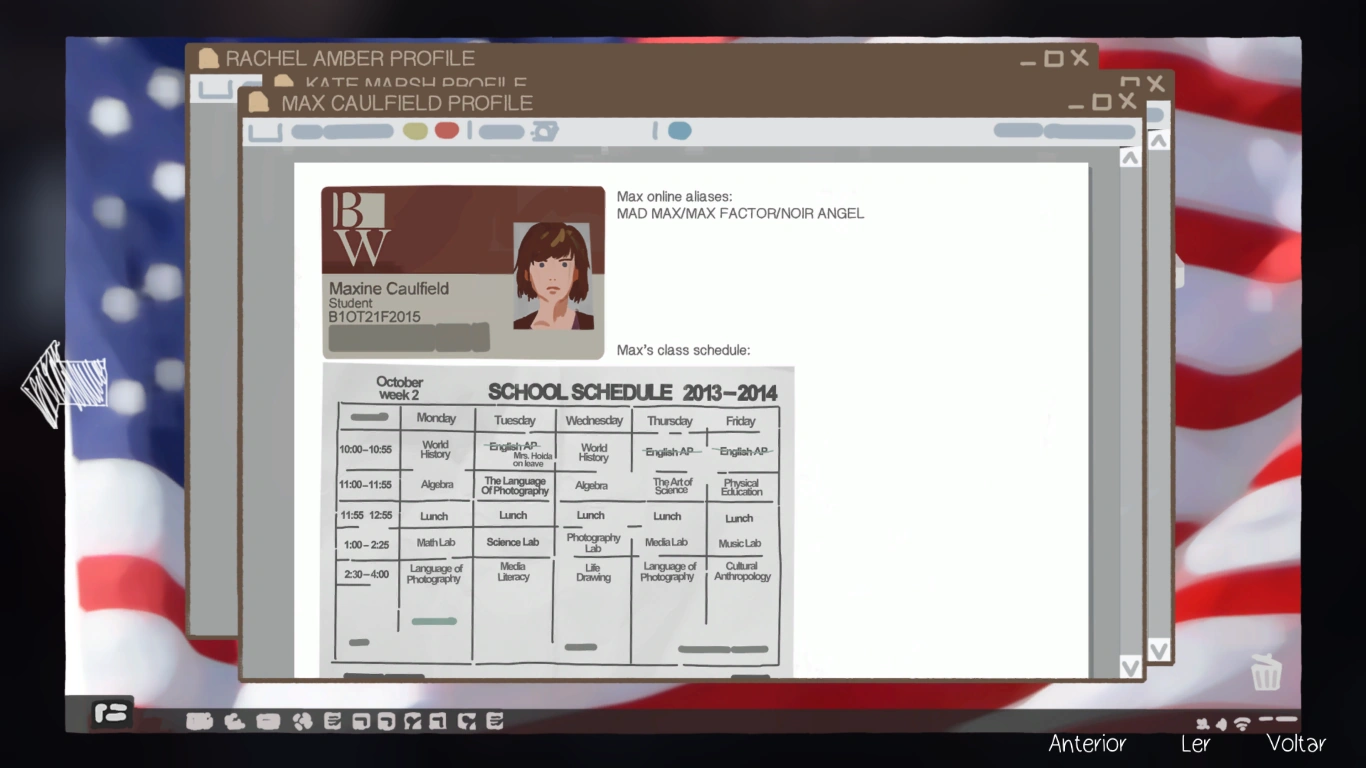Click the folder icon beside Max Caulfield Profile title
This screenshot has height=768, width=1366.
(x=259, y=102)
